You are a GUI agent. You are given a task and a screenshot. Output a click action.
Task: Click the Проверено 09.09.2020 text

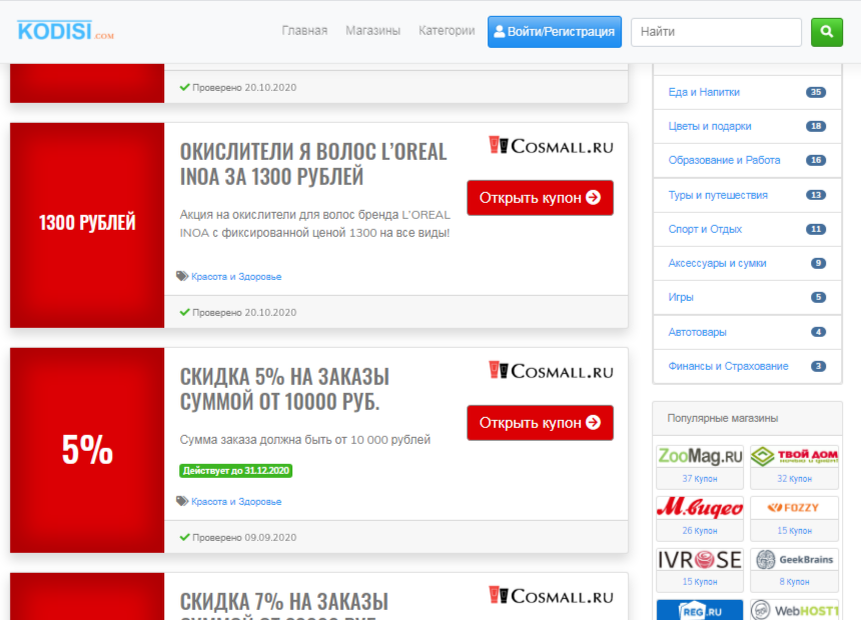tap(244, 537)
